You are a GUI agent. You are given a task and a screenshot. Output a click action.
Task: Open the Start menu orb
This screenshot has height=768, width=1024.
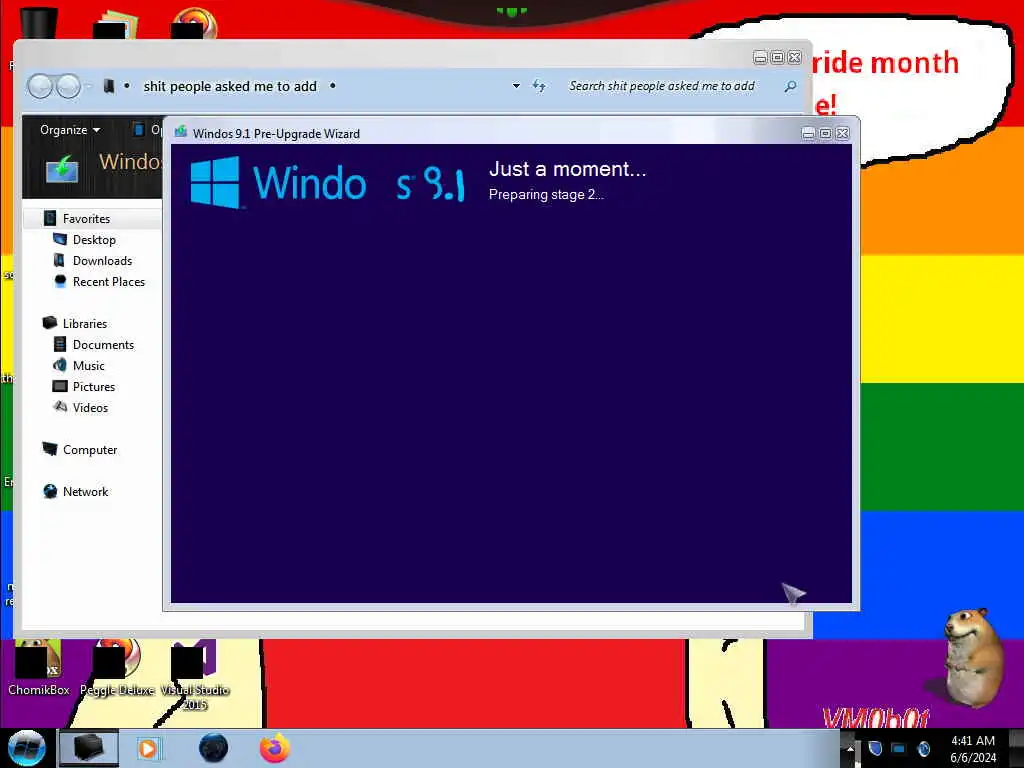(26, 748)
